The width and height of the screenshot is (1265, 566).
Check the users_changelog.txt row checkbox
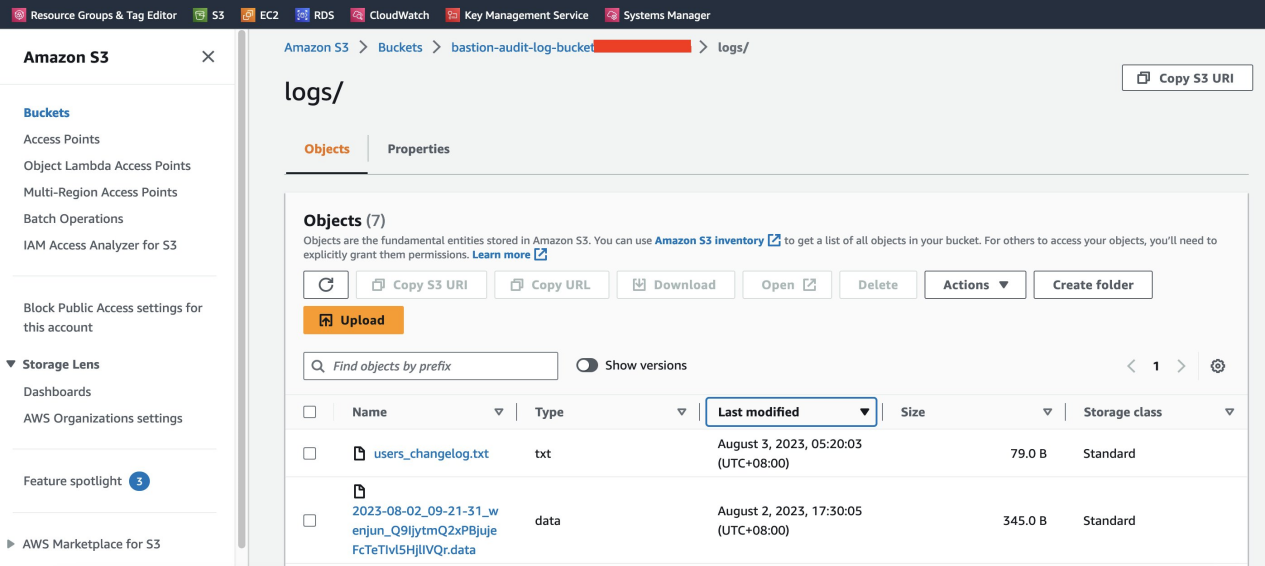click(x=310, y=454)
